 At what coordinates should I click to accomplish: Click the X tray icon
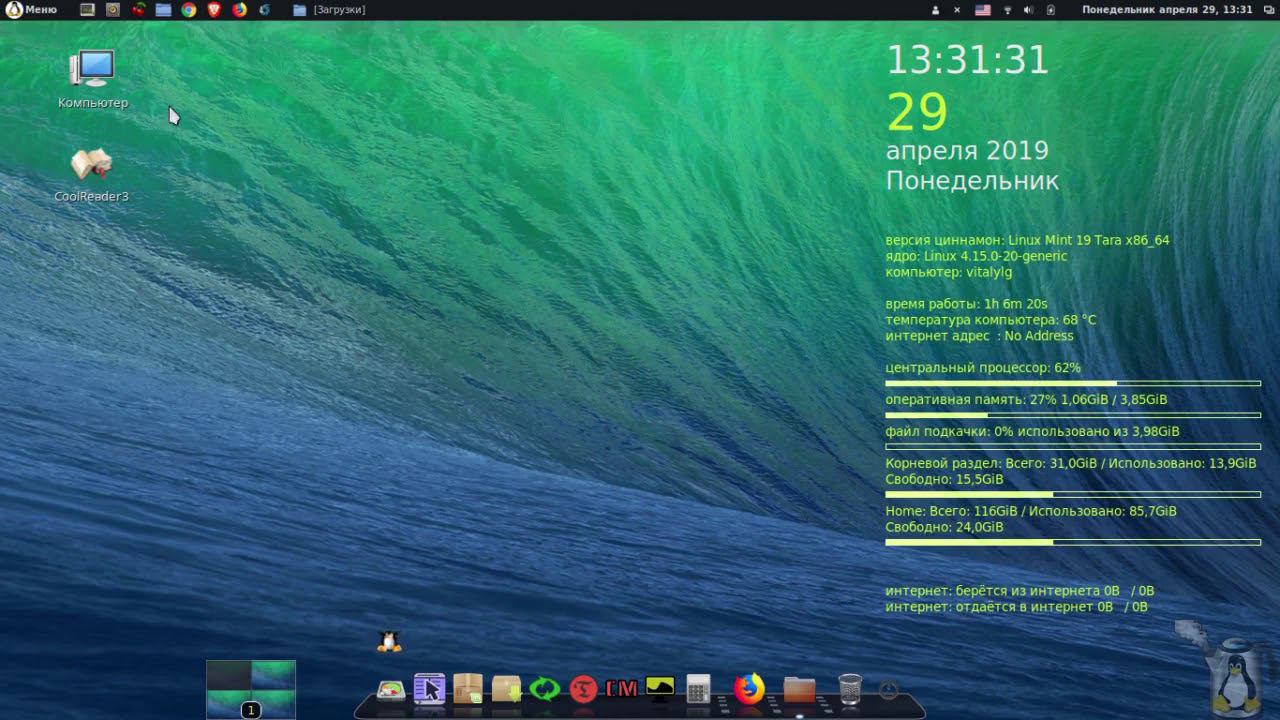(x=957, y=10)
